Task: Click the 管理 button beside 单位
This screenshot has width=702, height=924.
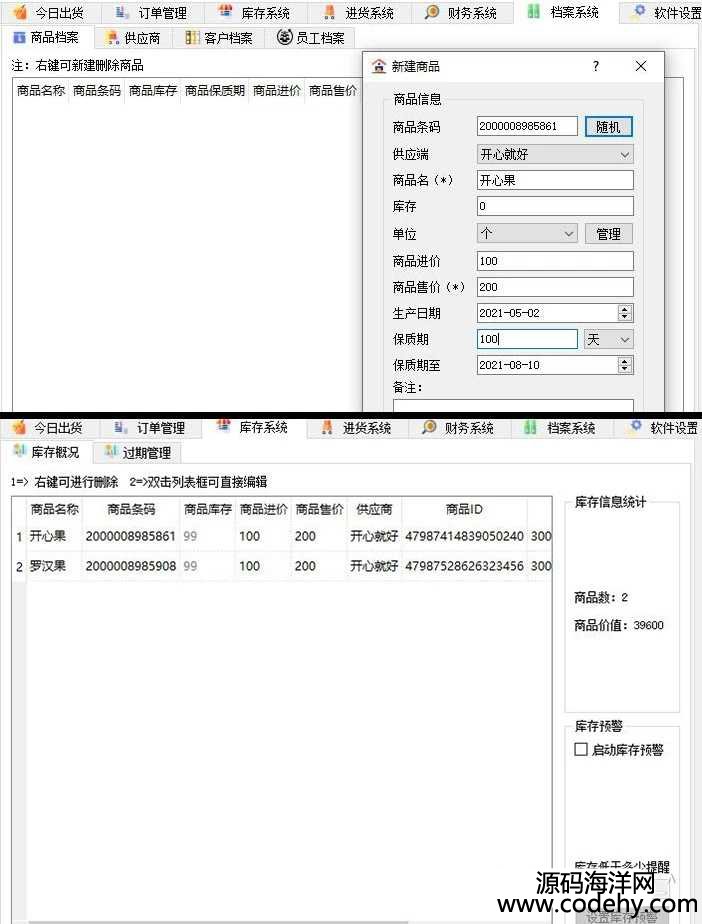Action: point(608,233)
